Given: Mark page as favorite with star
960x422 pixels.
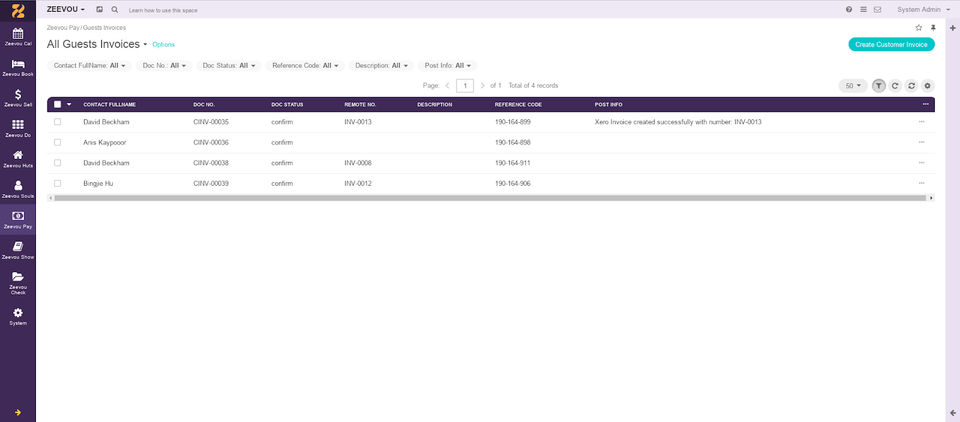Looking at the screenshot, I should point(918,28).
